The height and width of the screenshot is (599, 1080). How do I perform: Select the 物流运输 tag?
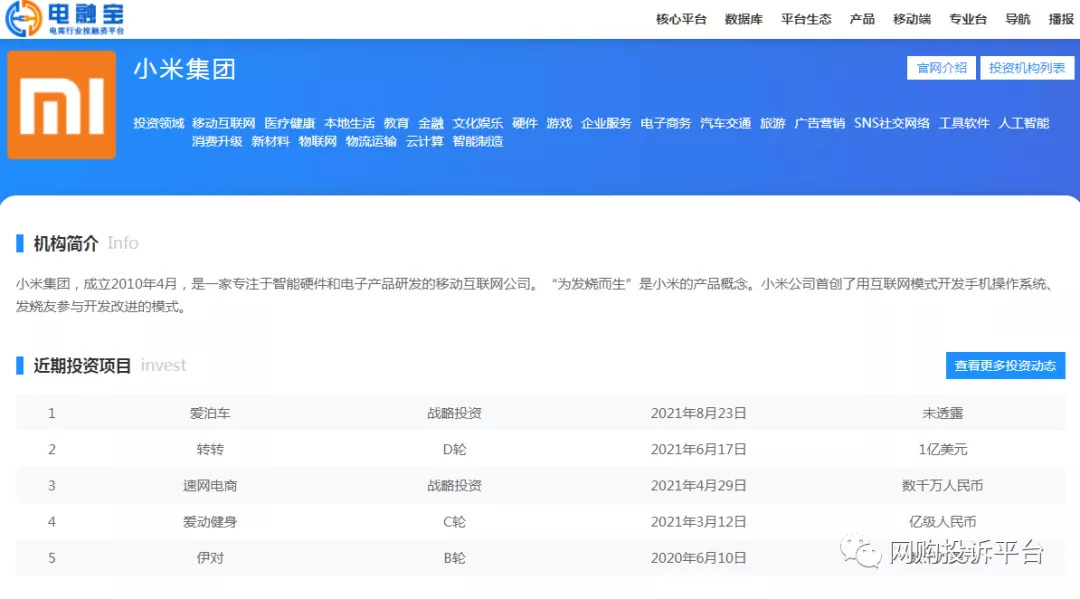tap(371, 141)
